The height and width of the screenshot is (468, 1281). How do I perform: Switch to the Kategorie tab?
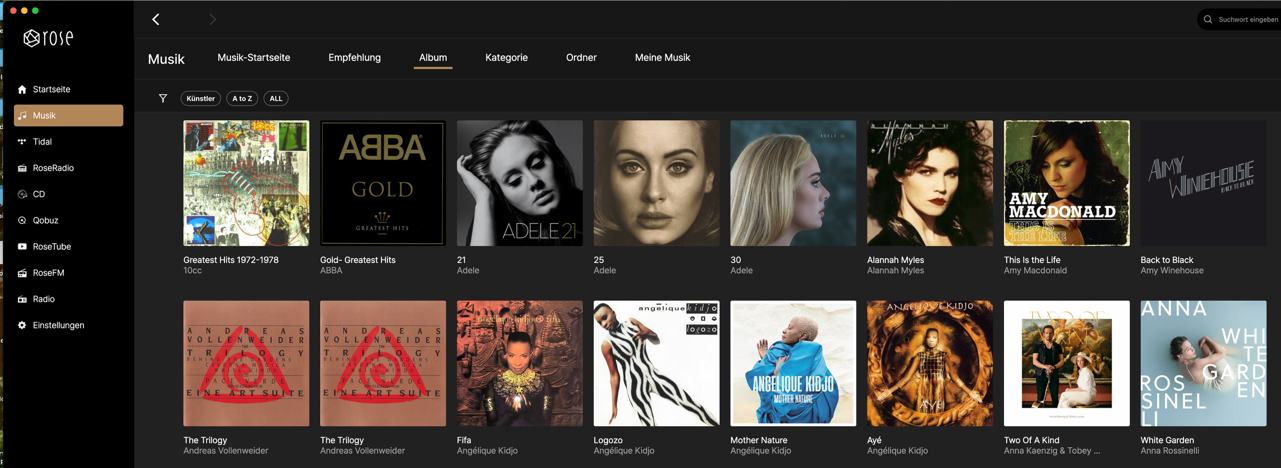click(506, 58)
